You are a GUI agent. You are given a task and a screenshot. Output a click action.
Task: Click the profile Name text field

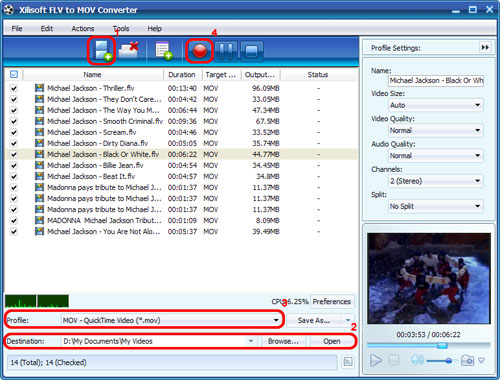point(436,80)
